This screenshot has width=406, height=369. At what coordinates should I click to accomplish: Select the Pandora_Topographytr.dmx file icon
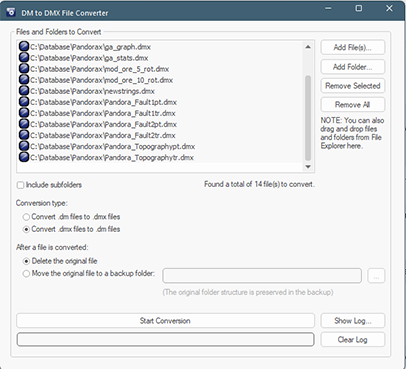24,157
